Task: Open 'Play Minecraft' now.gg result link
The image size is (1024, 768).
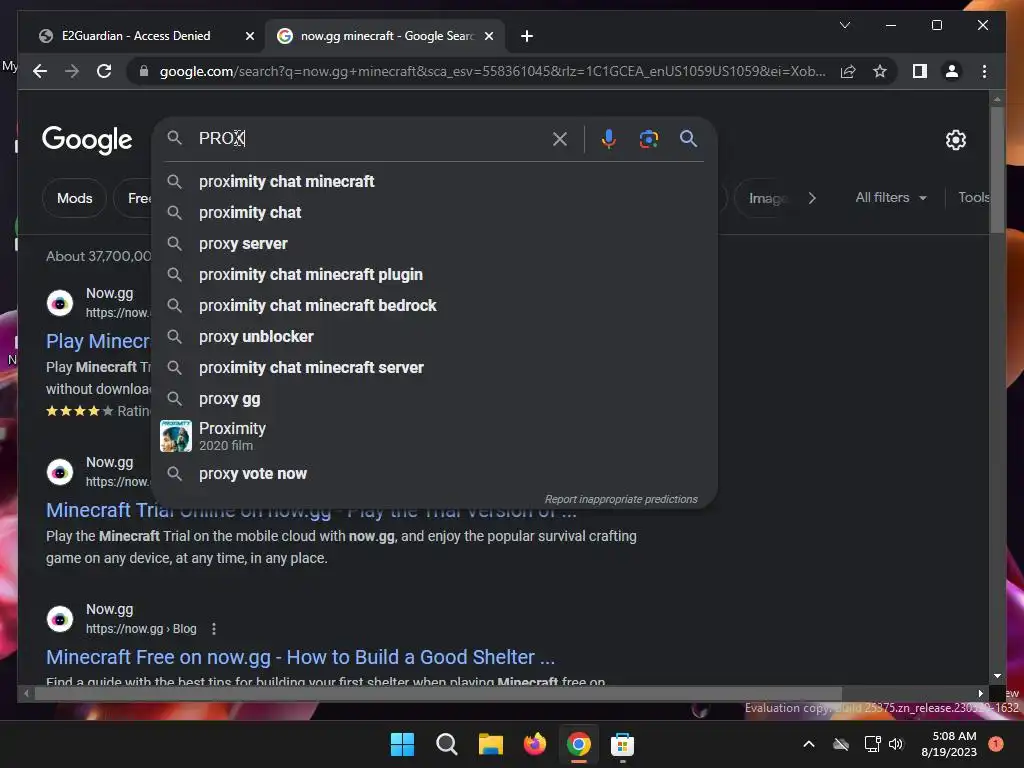Action: coord(98,341)
